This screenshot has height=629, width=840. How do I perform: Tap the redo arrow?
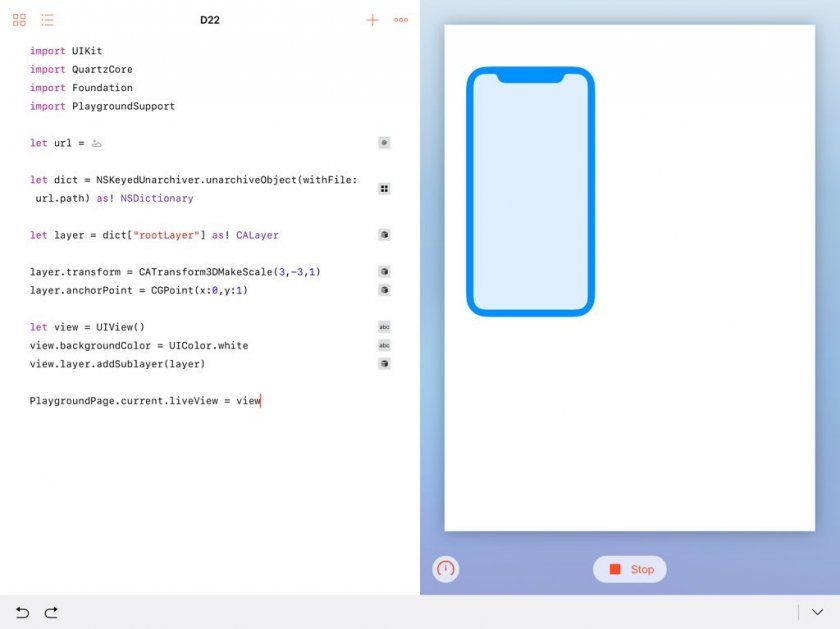pos(51,612)
